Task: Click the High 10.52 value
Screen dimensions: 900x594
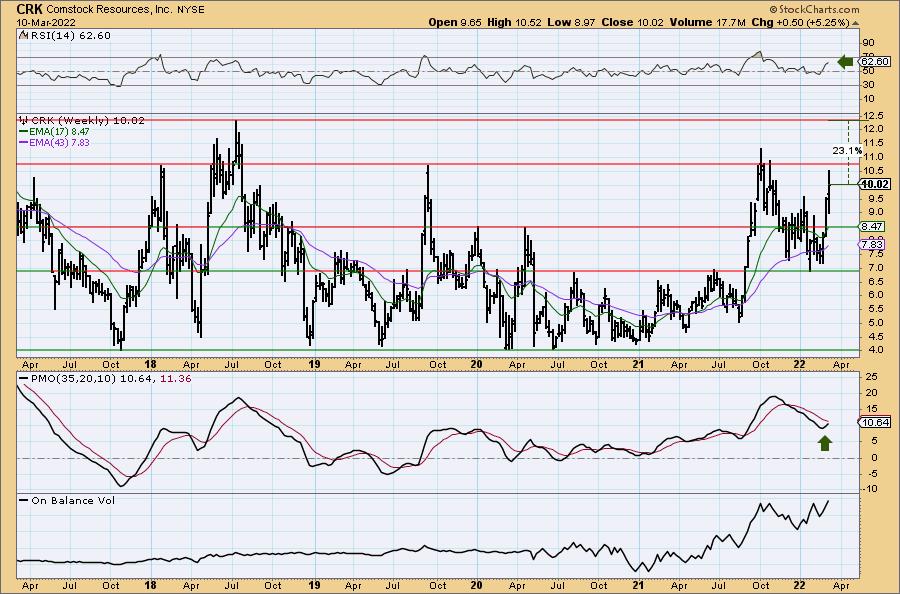Action: click(x=515, y=22)
